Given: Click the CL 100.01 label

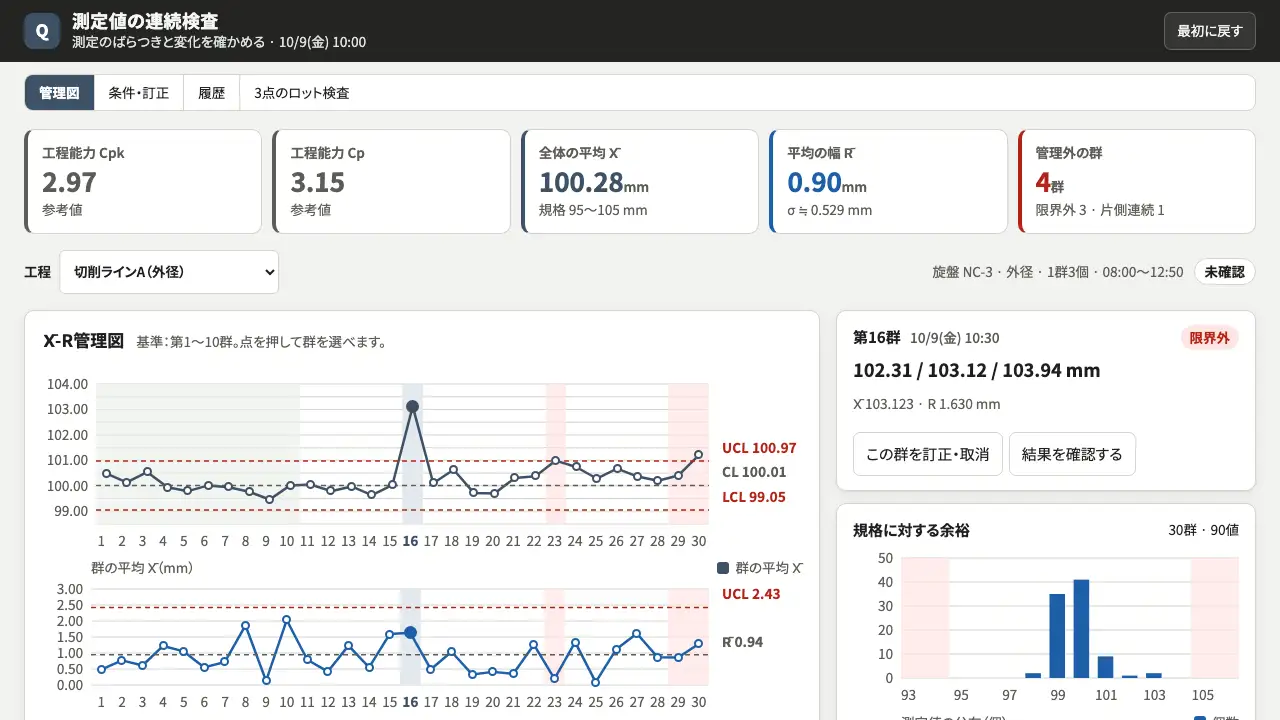Looking at the screenshot, I should point(754,472).
